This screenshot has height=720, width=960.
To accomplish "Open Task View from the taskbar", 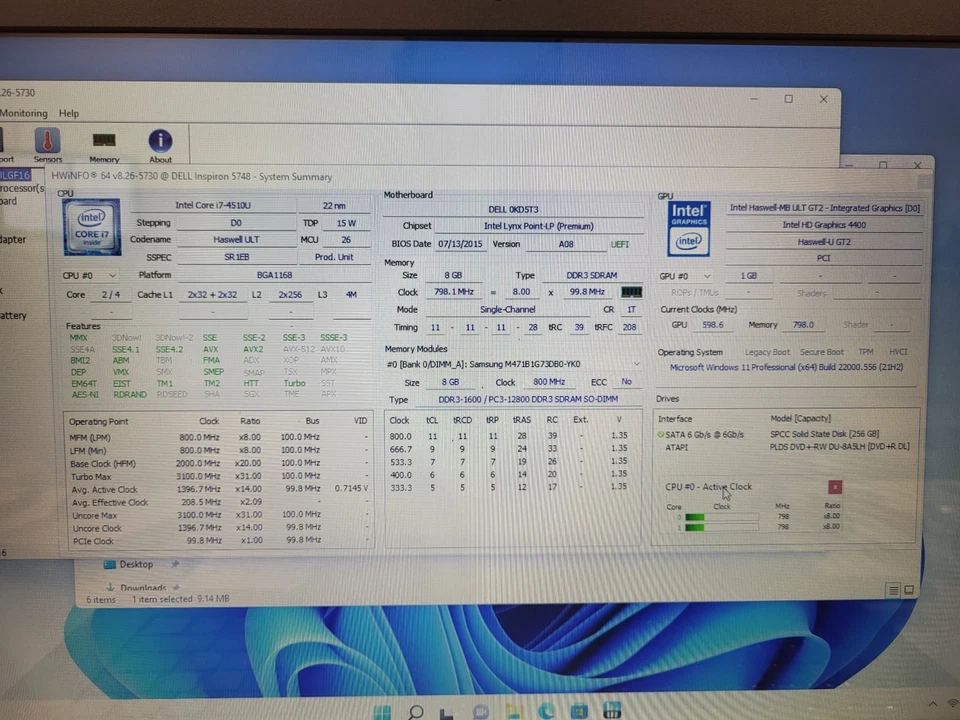I will click(x=446, y=712).
